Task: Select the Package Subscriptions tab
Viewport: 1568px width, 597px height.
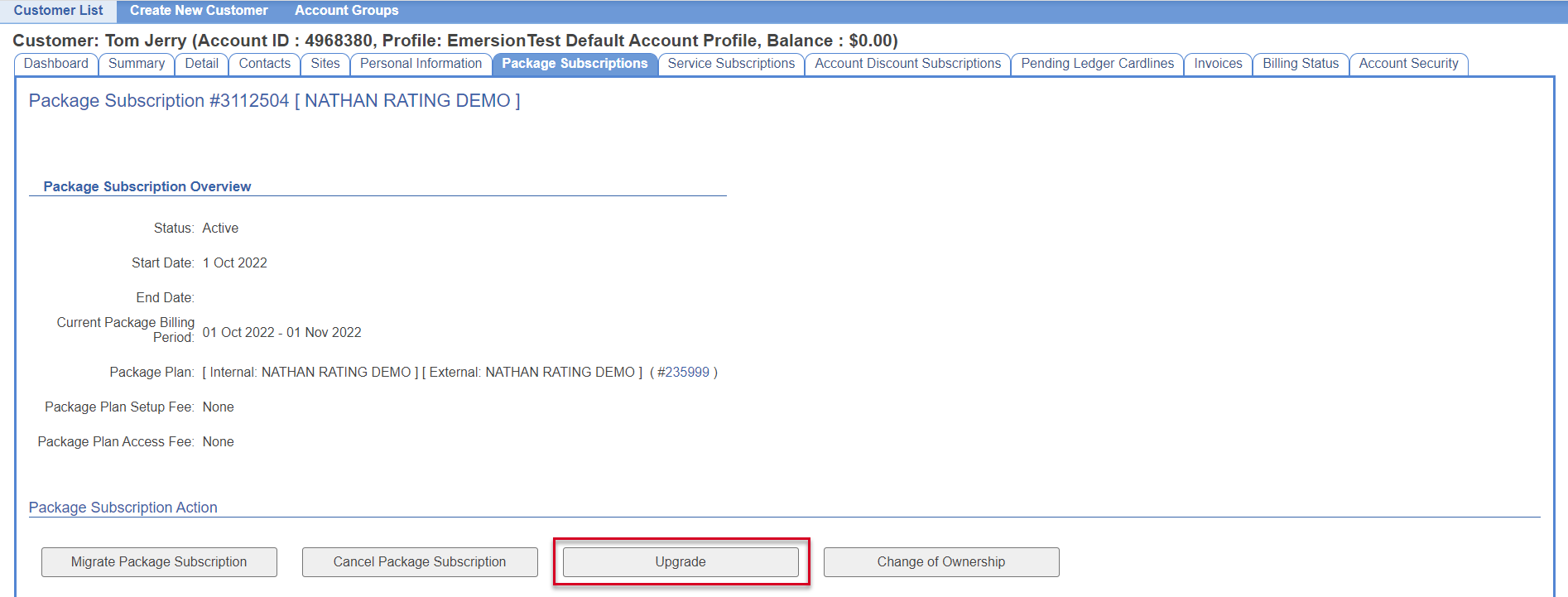Action: pyautogui.click(x=575, y=64)
